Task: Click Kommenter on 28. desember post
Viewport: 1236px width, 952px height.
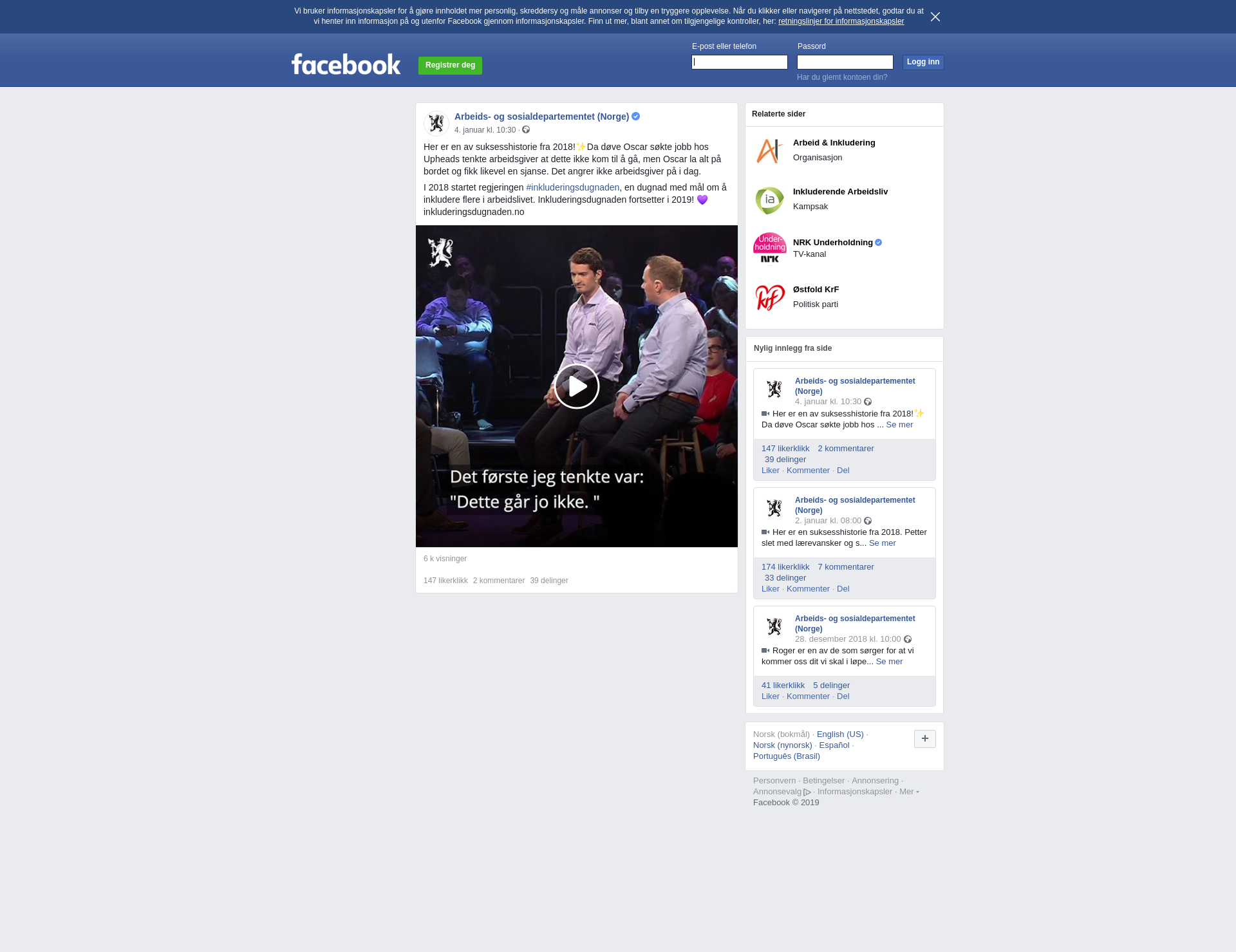Action: tap(808, 696)
